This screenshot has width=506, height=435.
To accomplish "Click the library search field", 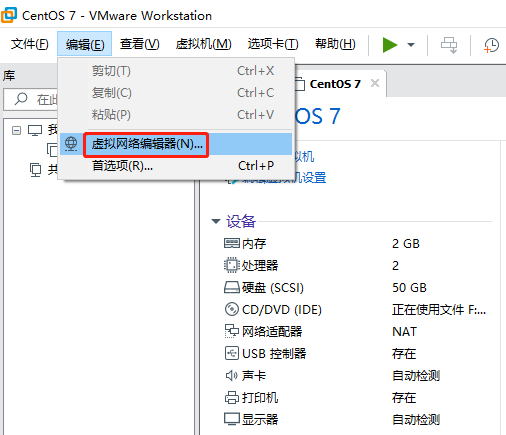I will tap(31, 99).
